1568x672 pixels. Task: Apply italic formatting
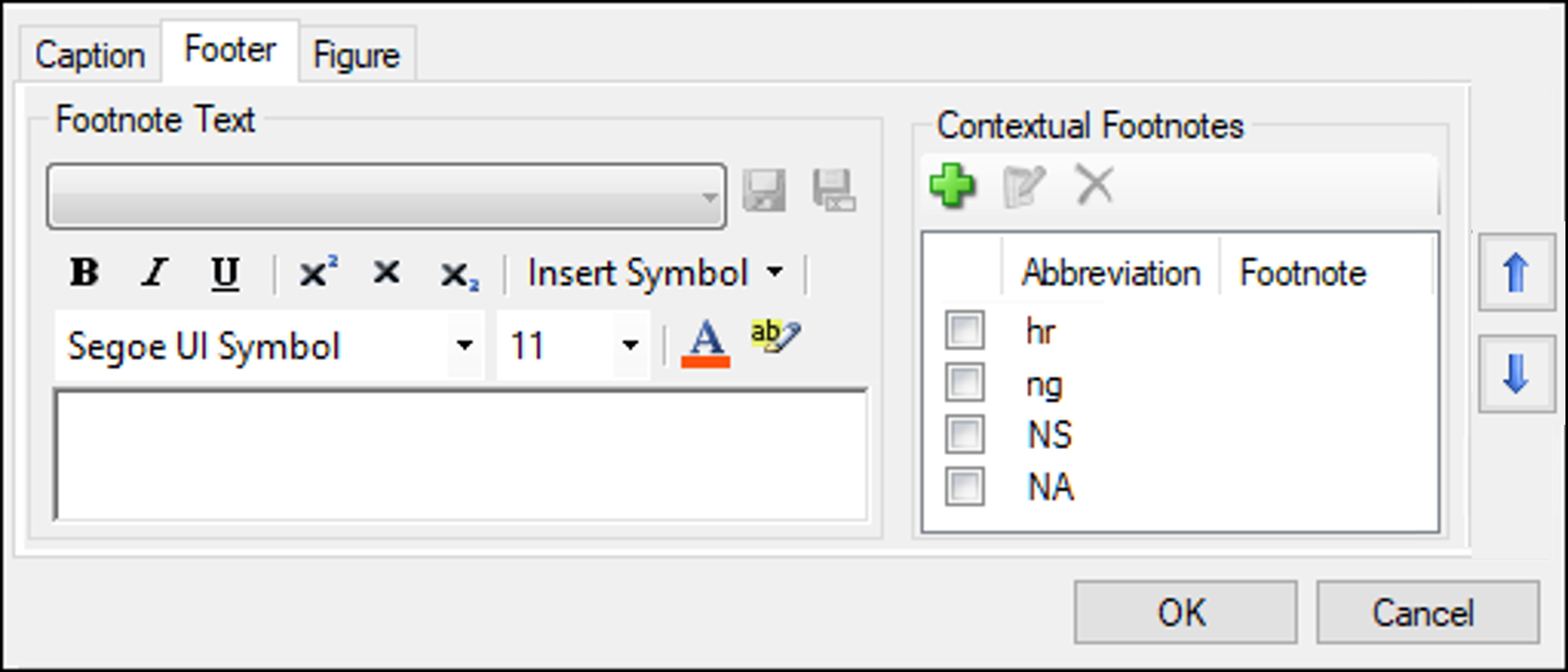[154, 274]
